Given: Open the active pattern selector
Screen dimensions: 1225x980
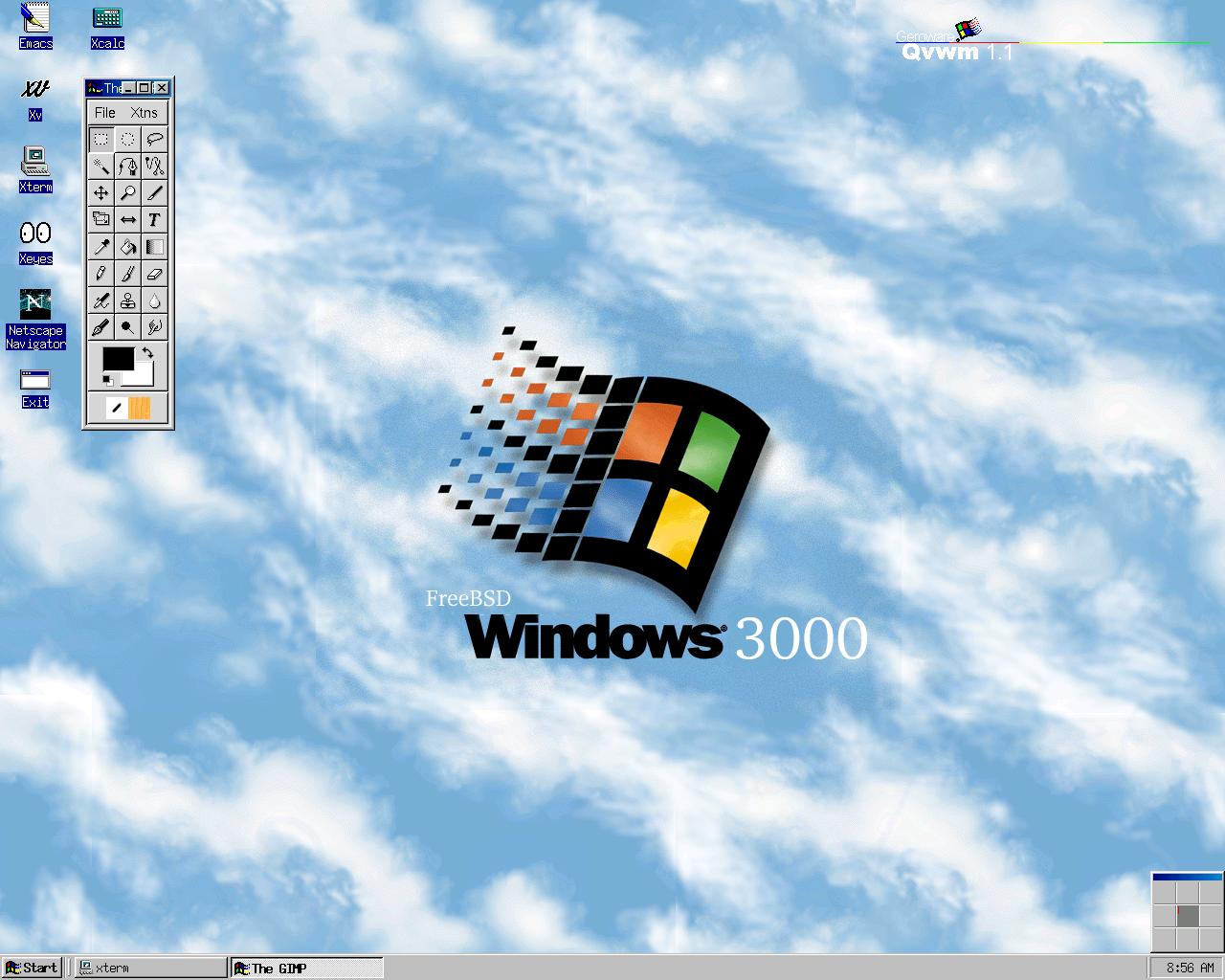Looking at the screenshot, I should point(140,409).
